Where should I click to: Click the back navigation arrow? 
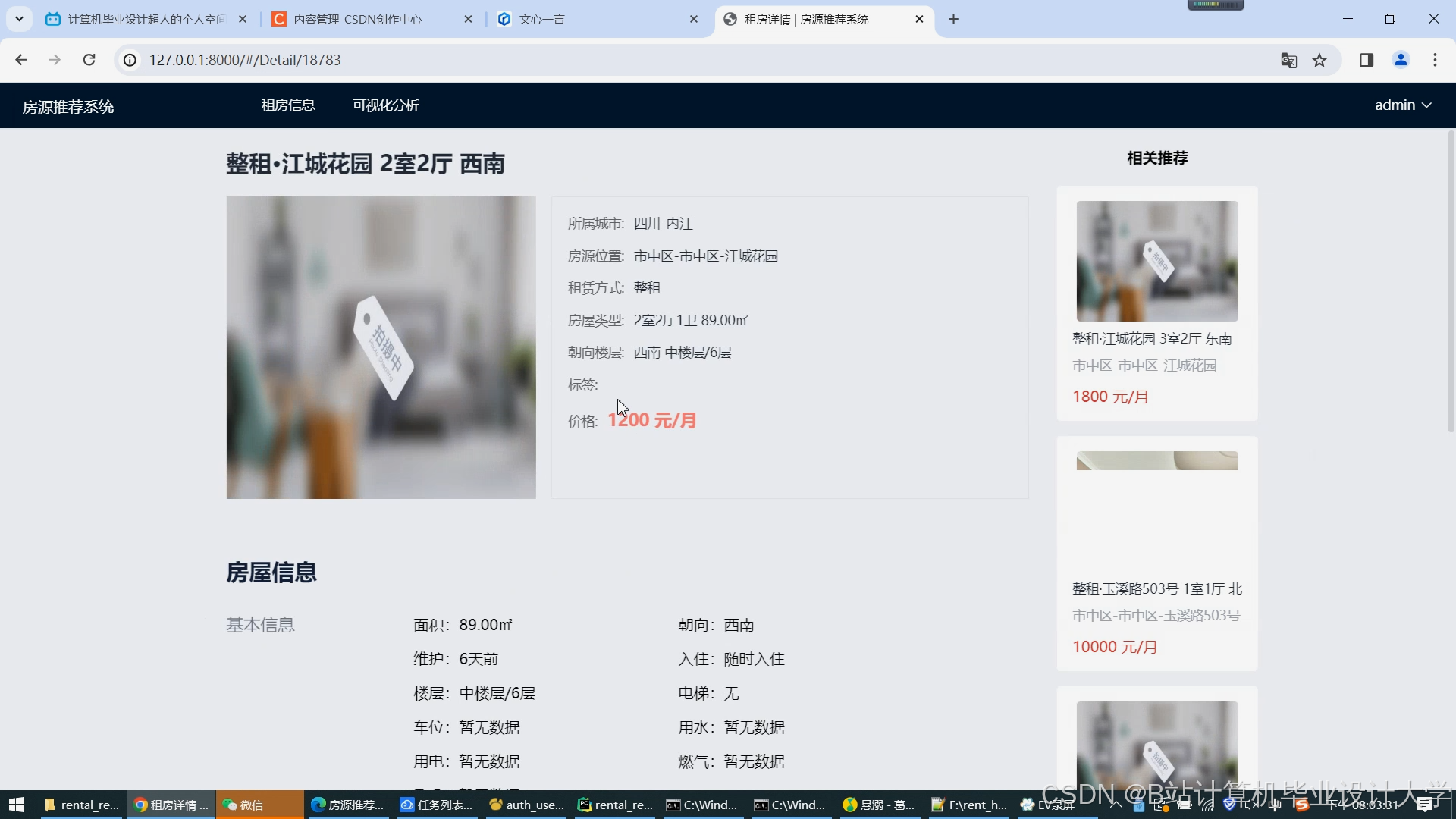click(21, 60)
